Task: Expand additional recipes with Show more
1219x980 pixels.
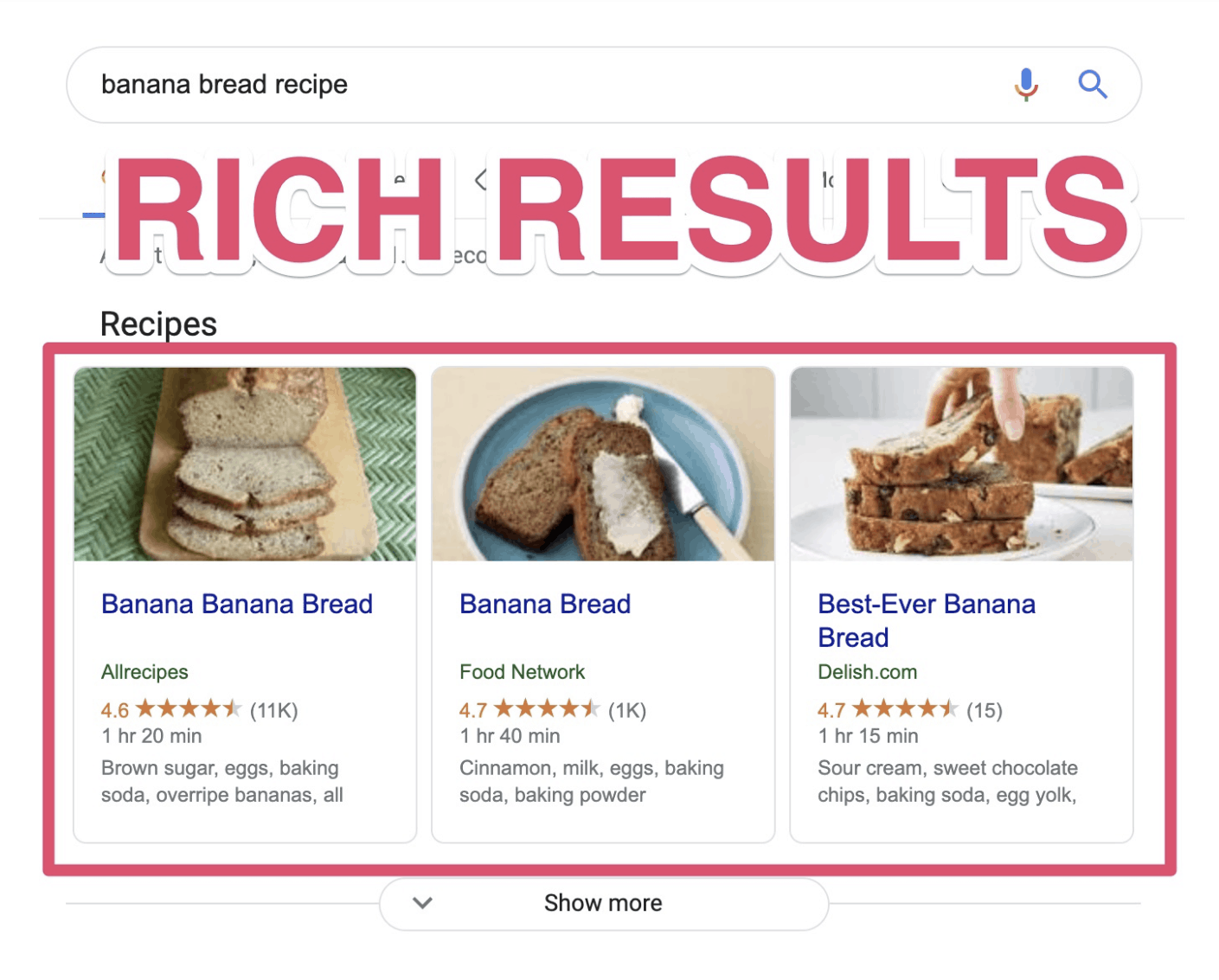Action: [603, 902]
